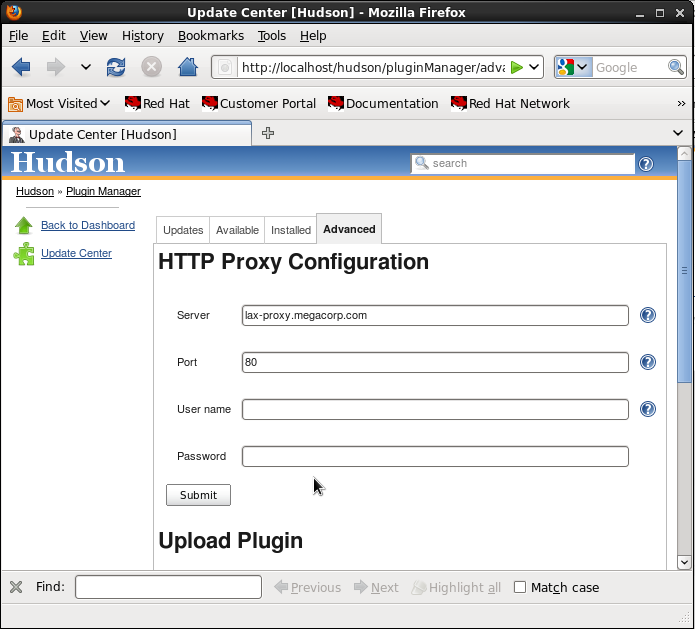Click the green Go arrow in address bar
The height and width of the screenshot is (629, 695).
point(517,67)
